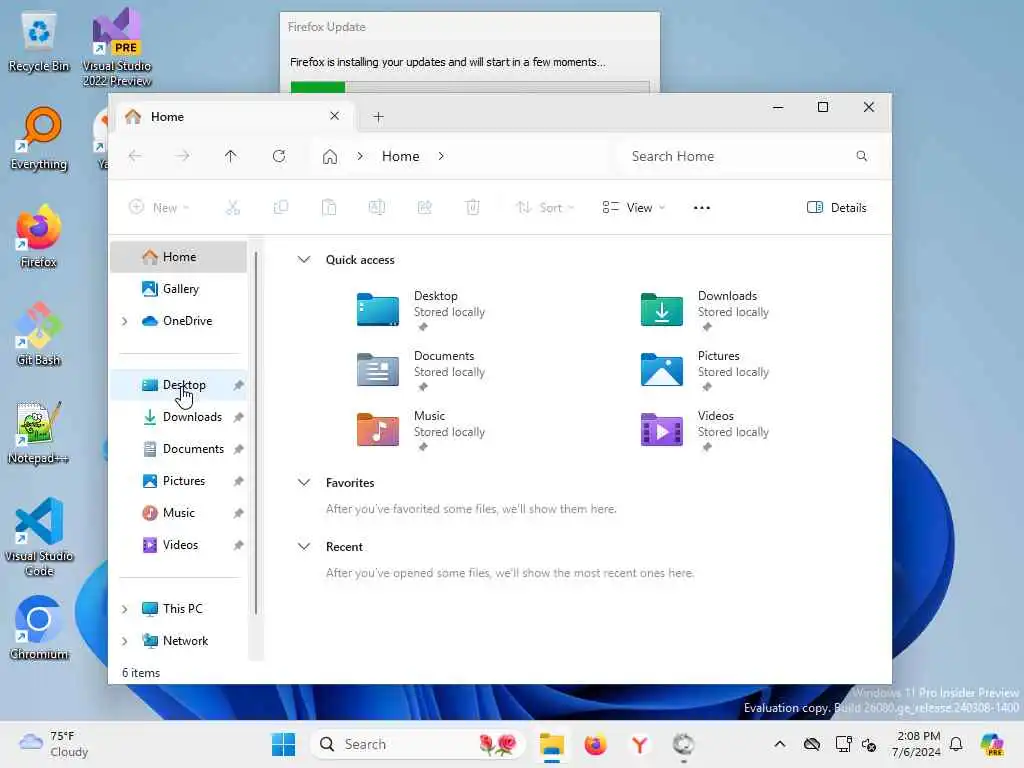1024x768 pixels.
Task: Click the weather widget showing 75°F
Action: click(54, 744)
